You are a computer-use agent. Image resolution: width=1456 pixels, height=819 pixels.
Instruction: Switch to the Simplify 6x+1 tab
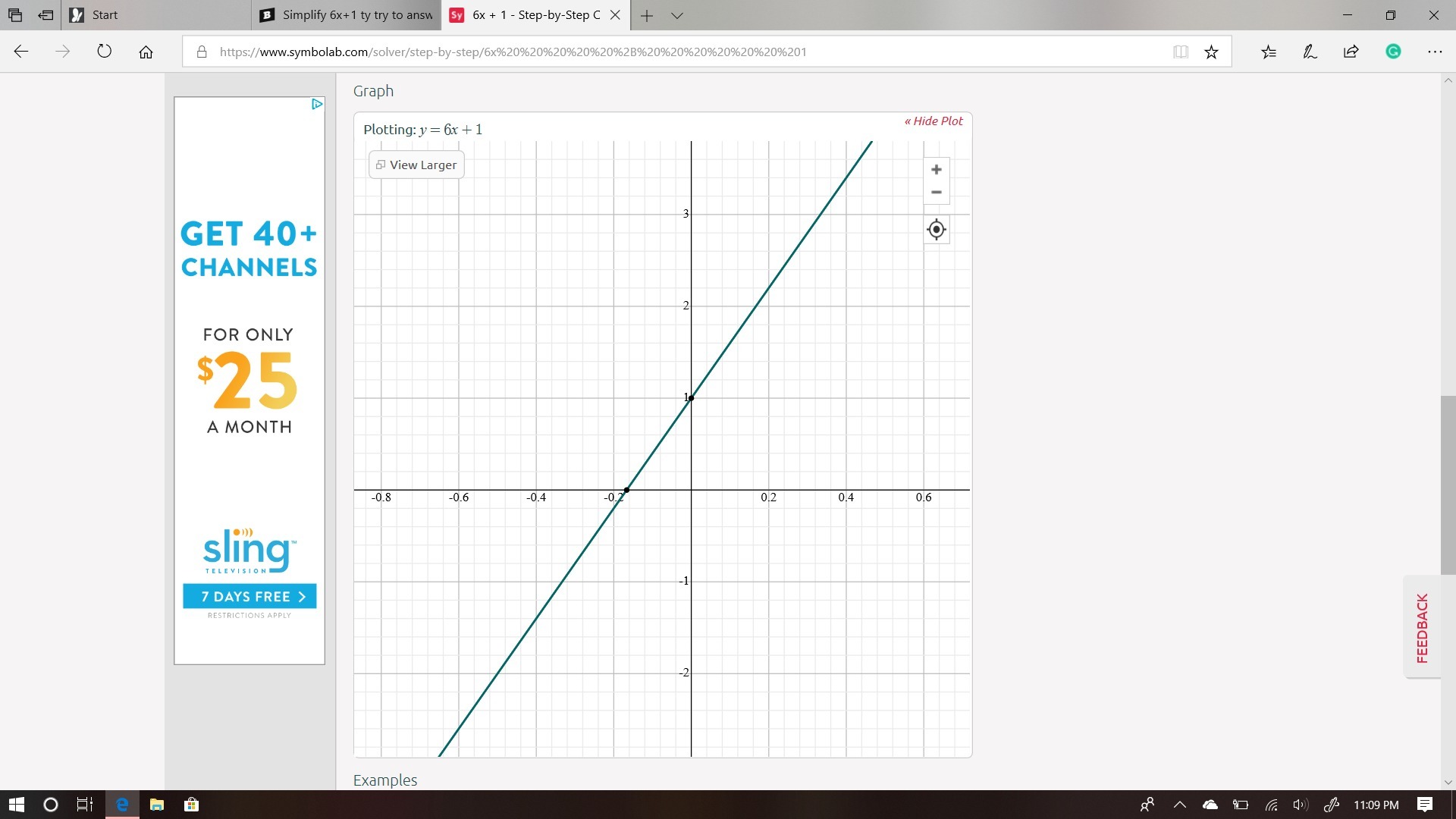(x=347, y=15)
